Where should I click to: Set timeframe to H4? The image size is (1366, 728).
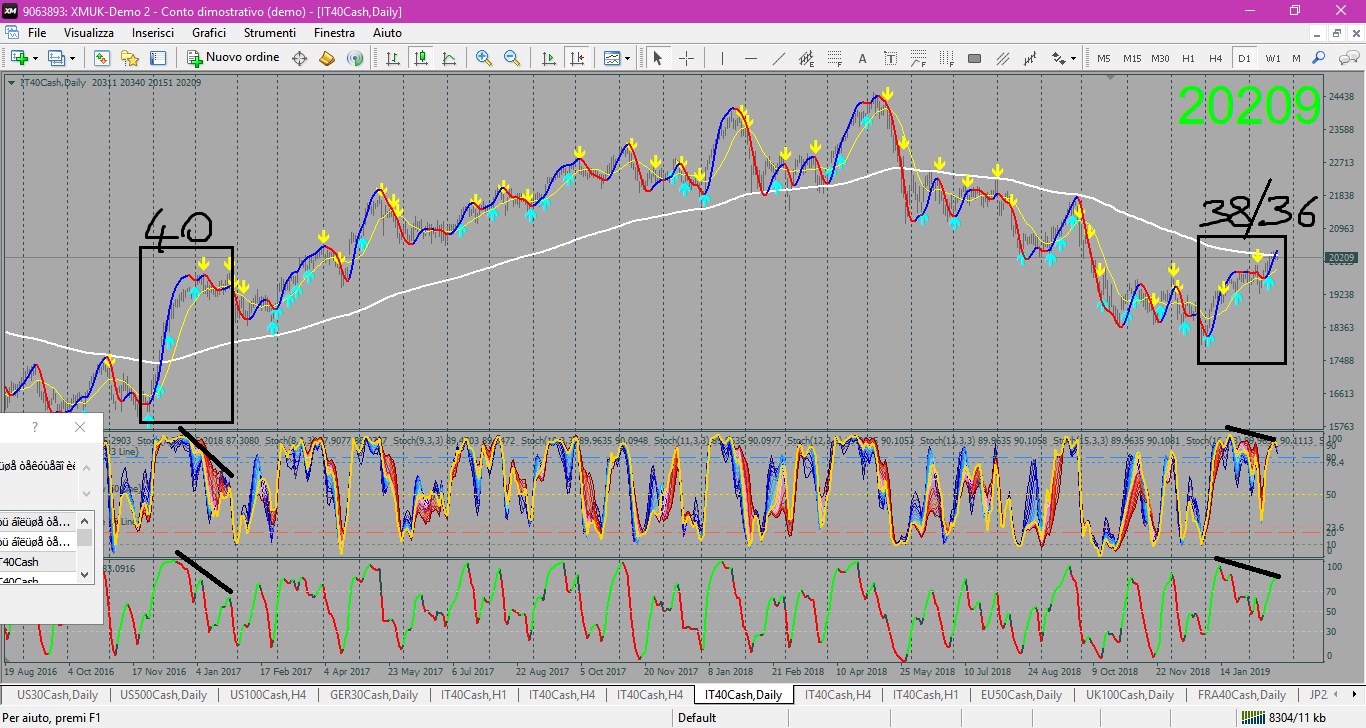tap(1216, 58)
